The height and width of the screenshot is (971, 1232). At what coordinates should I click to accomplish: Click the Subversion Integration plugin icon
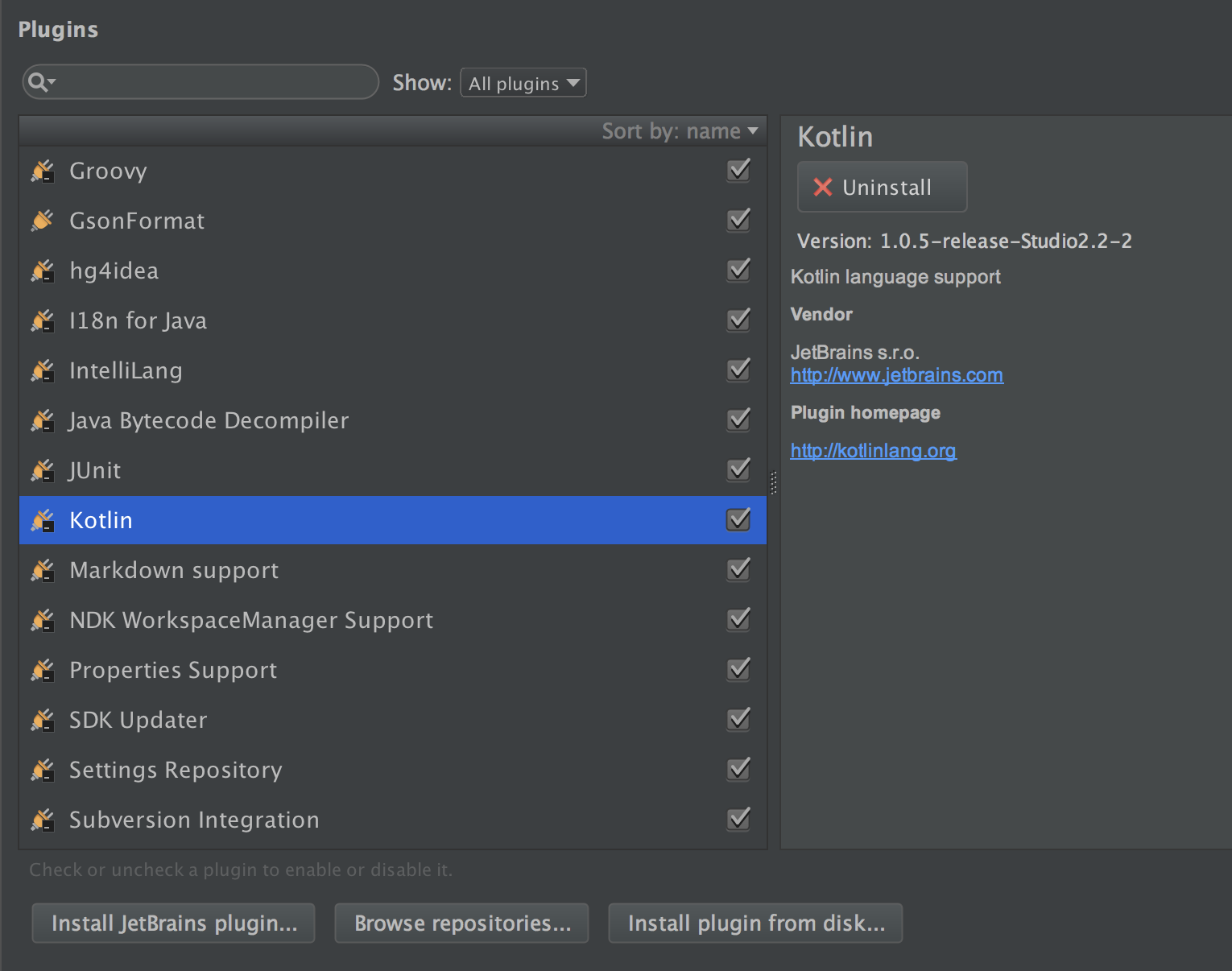pos(43,820)
